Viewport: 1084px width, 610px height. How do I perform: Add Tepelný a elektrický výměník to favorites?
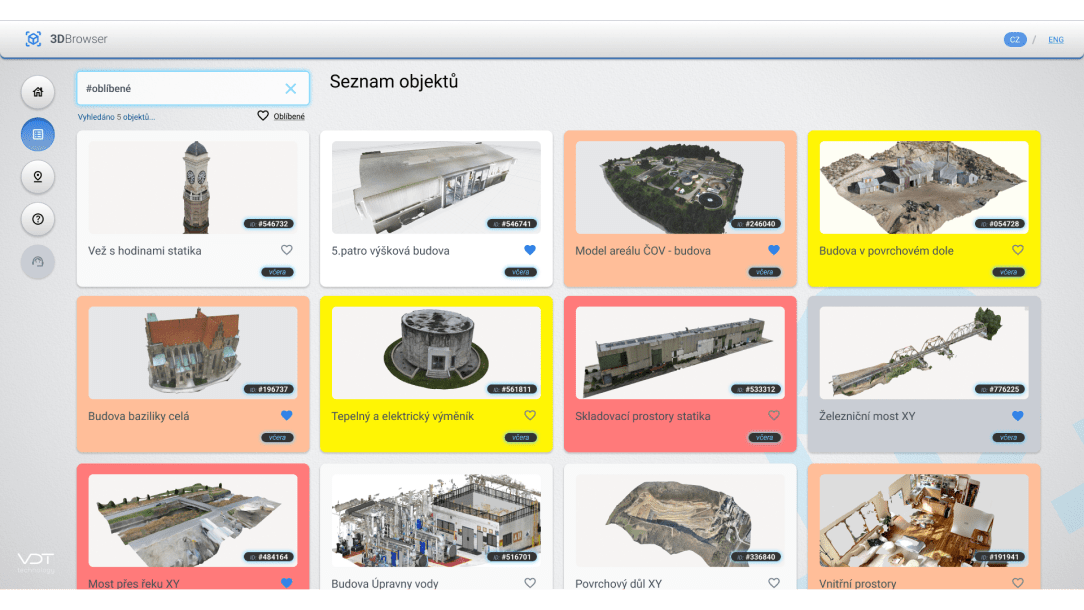(530, 415)
